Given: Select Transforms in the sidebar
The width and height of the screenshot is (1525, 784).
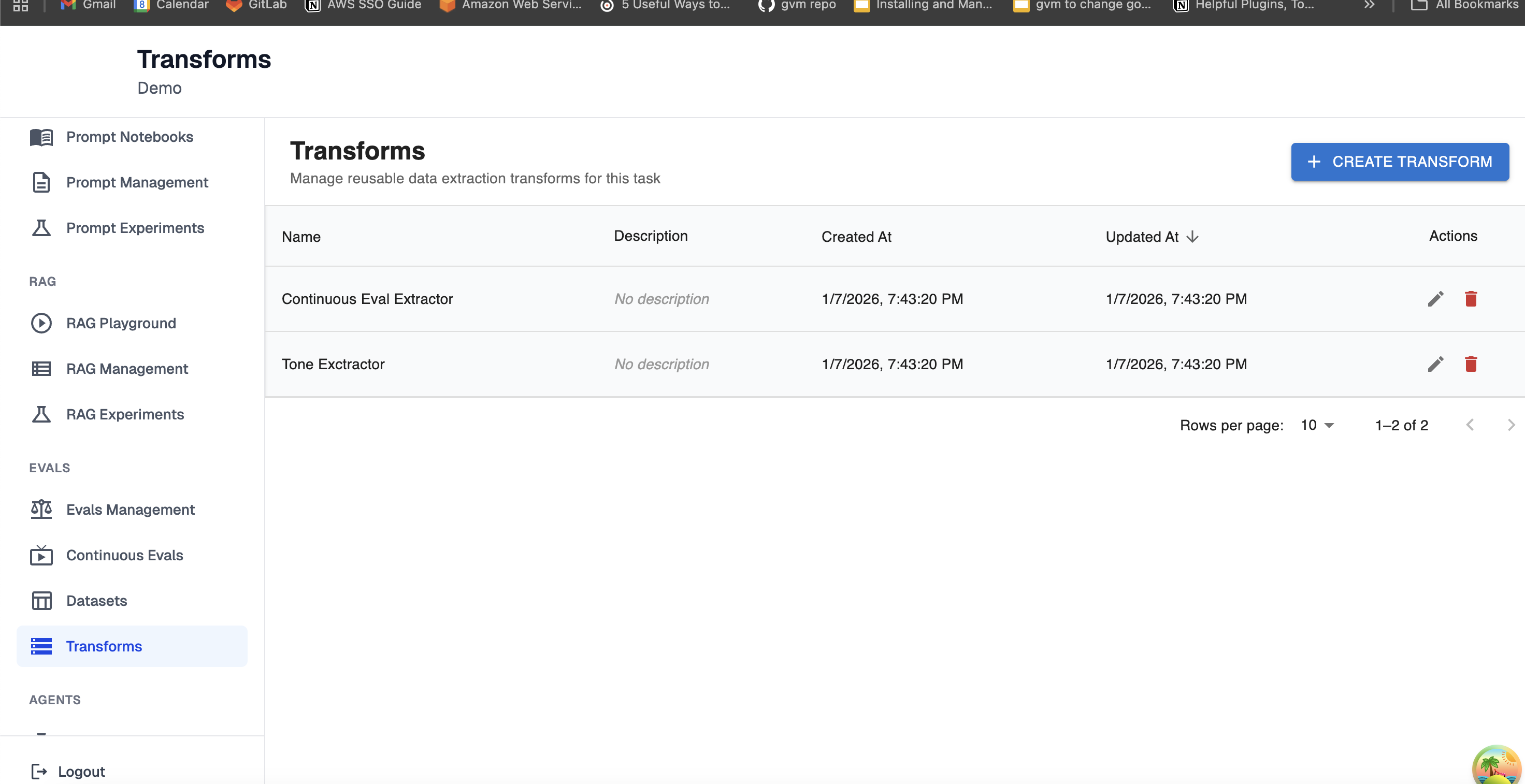Looking at the screenshot, I should tap(104, 646).
